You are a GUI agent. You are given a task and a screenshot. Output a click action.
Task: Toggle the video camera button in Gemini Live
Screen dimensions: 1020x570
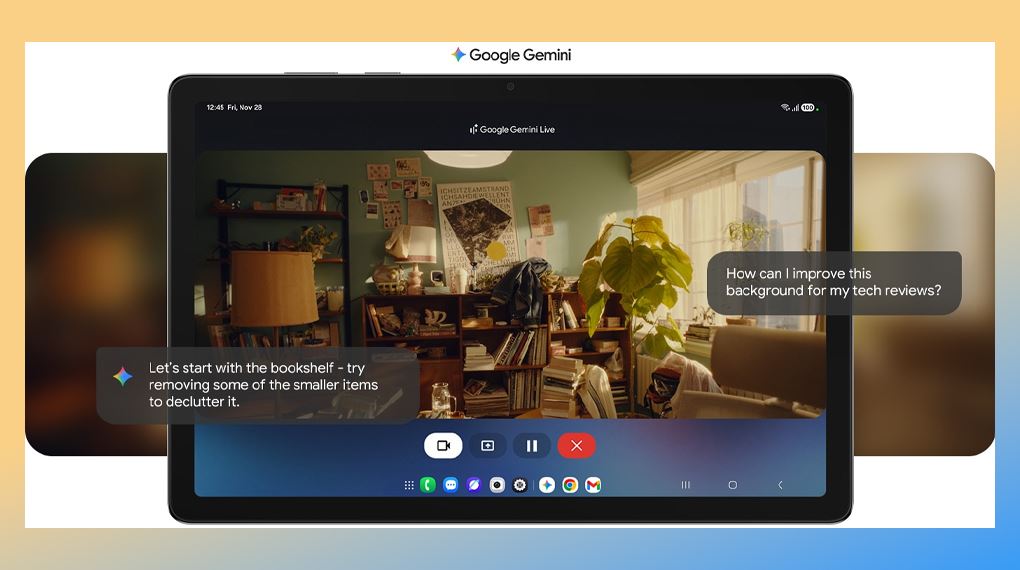pos(443,445)
